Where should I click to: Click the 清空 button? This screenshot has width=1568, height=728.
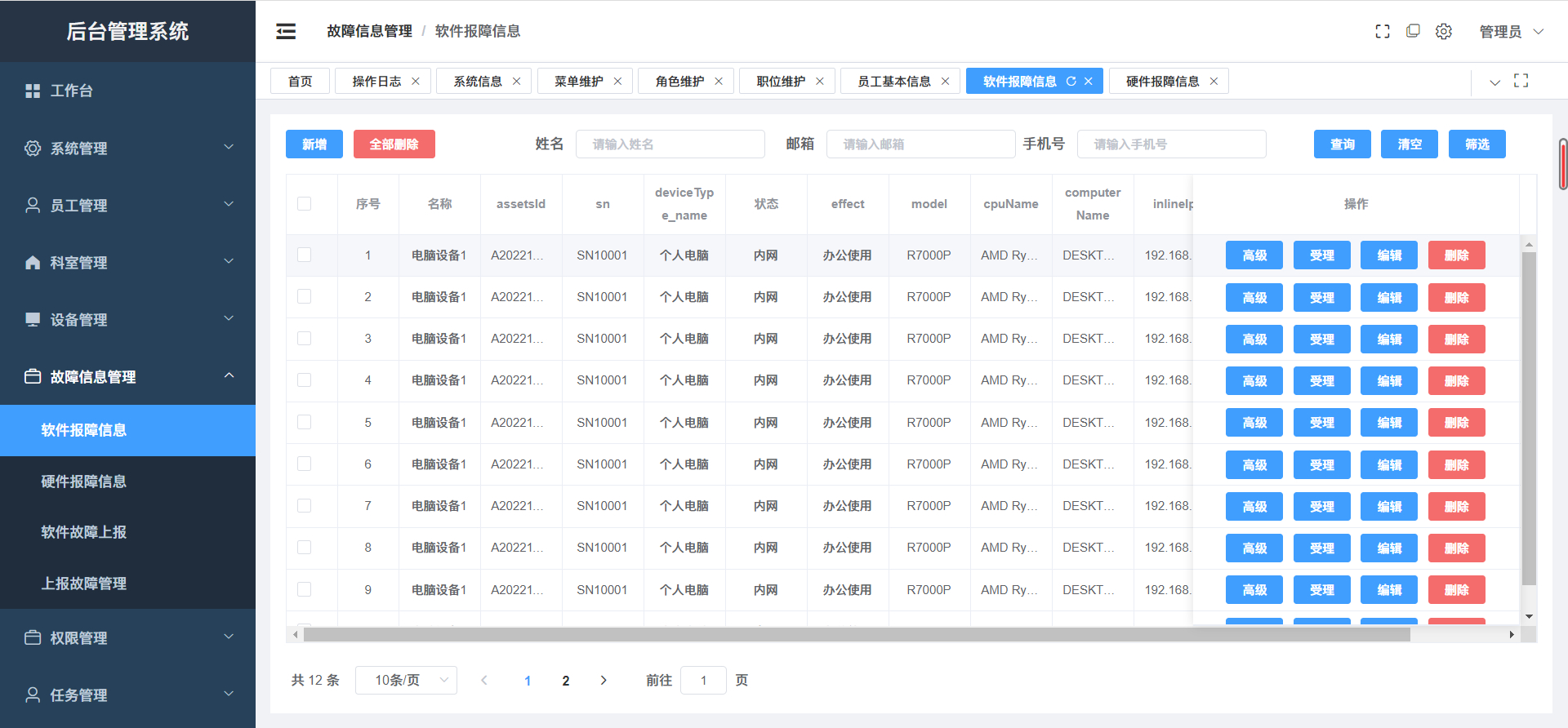pyautogui.click(x=1410, y=144)
